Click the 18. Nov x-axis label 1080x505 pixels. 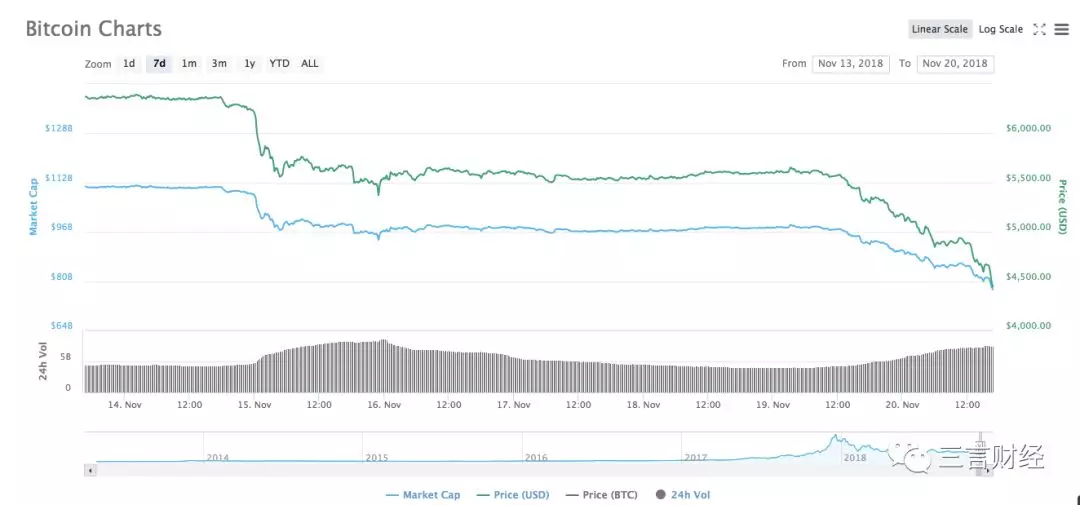tap(644, 404)
